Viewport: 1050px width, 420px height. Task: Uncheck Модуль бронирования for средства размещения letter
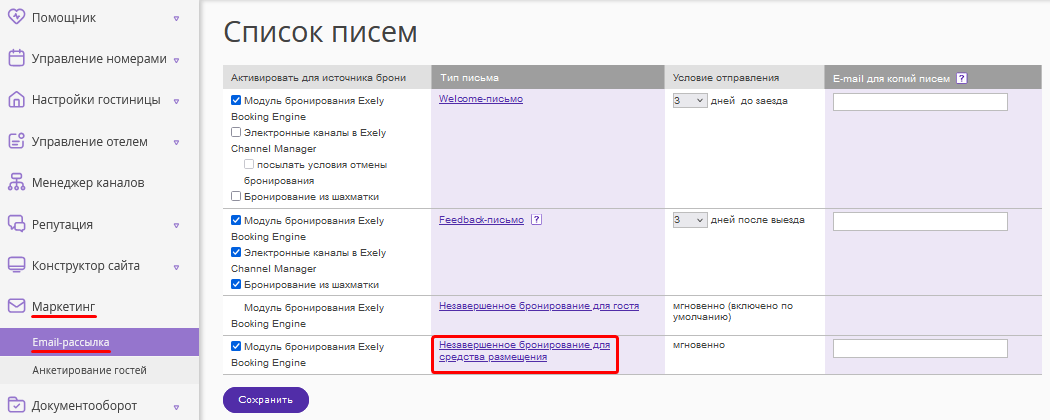236,346
